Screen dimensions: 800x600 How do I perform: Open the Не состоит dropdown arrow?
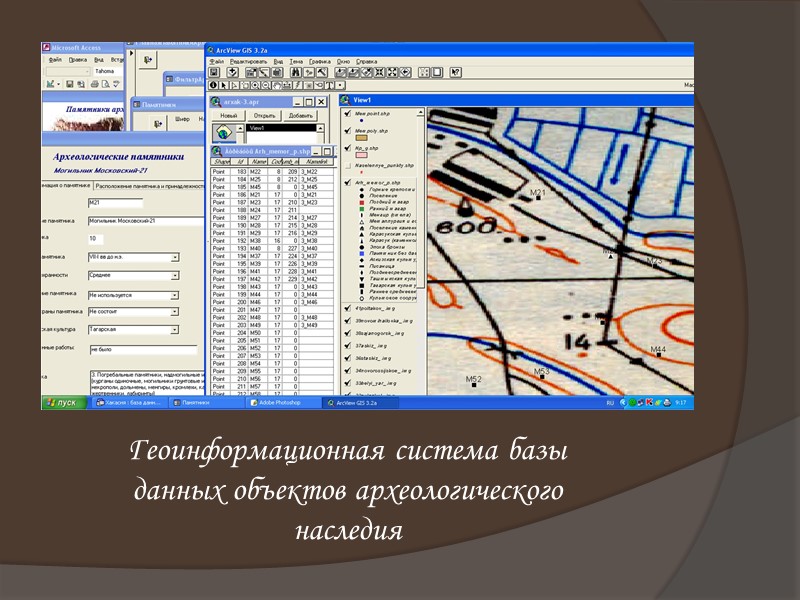[x=175, y=312]
